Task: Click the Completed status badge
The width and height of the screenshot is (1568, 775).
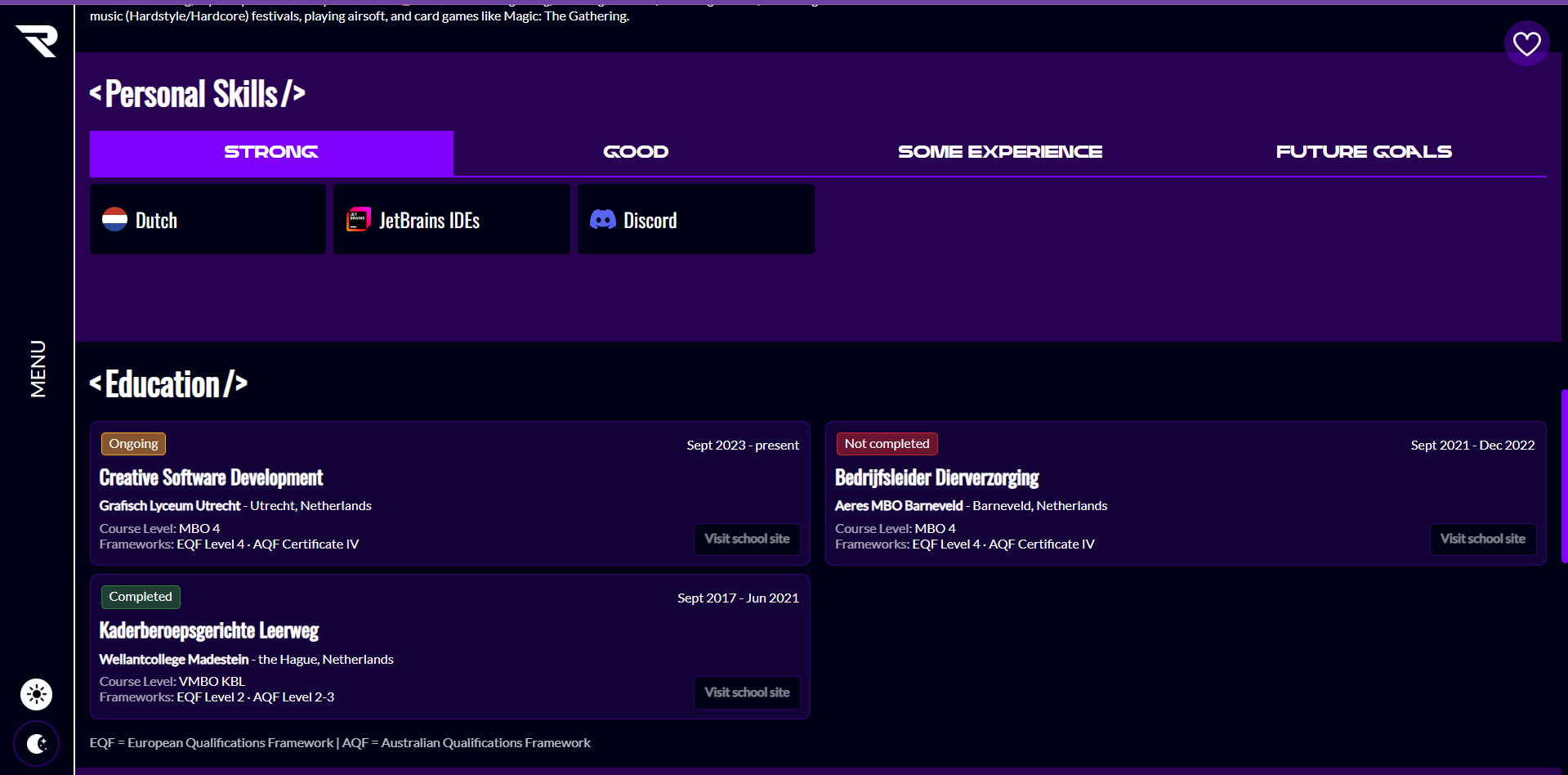Action: [x=141, y=597]
